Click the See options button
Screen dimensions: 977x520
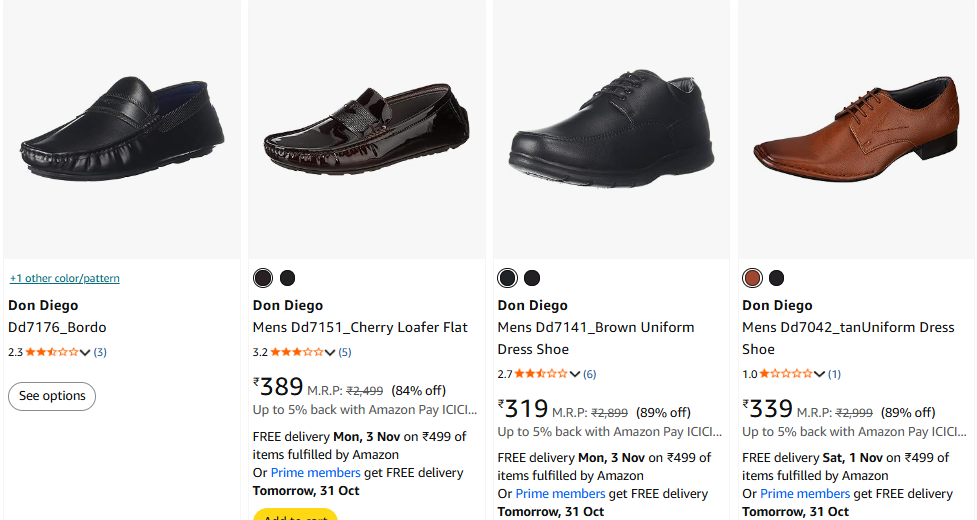52,396
